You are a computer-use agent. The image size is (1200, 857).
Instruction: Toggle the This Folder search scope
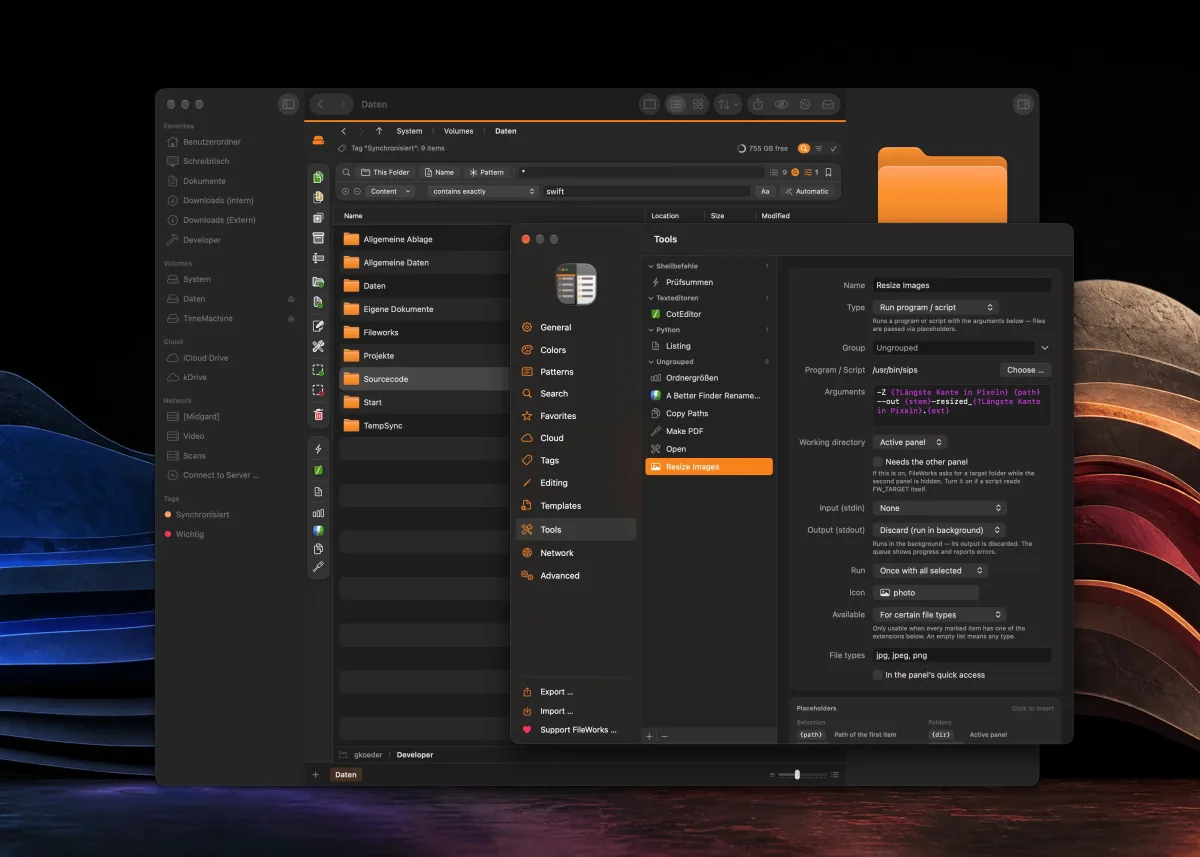(x=386, y=172)
